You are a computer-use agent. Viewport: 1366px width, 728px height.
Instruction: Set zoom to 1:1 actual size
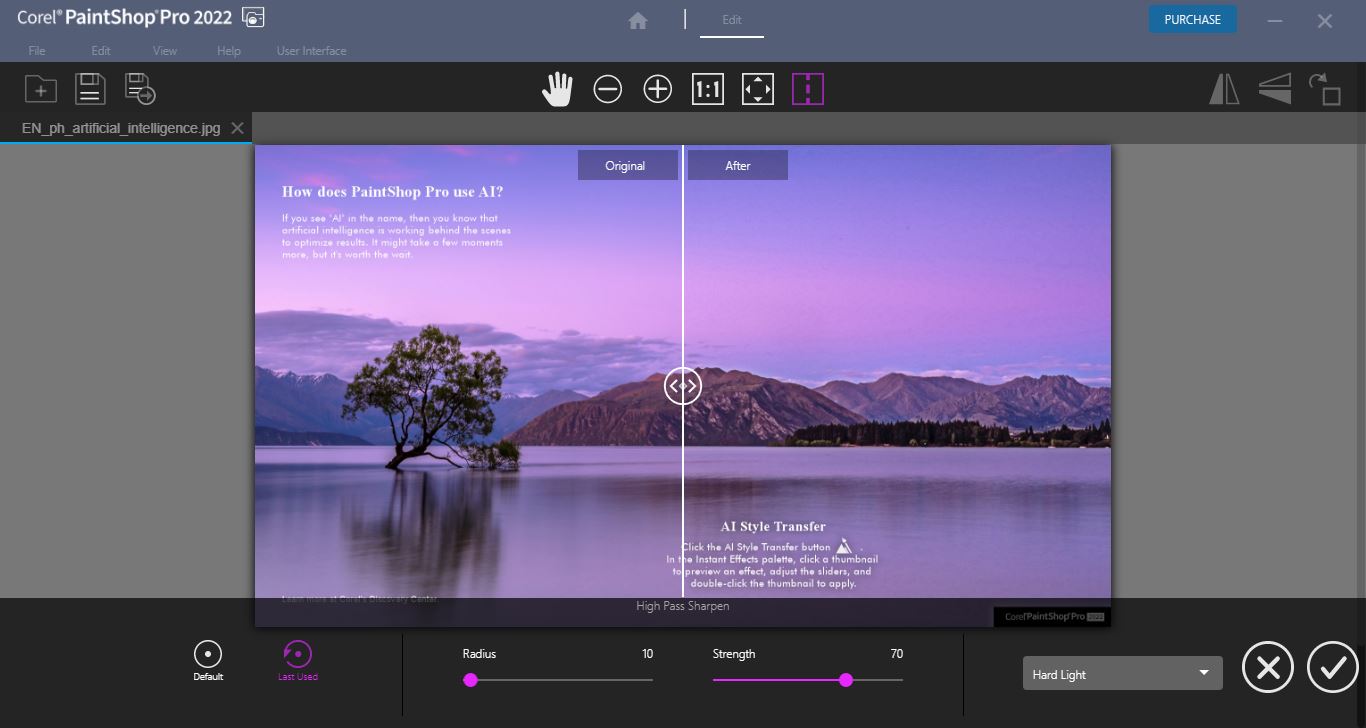[707, 89]
